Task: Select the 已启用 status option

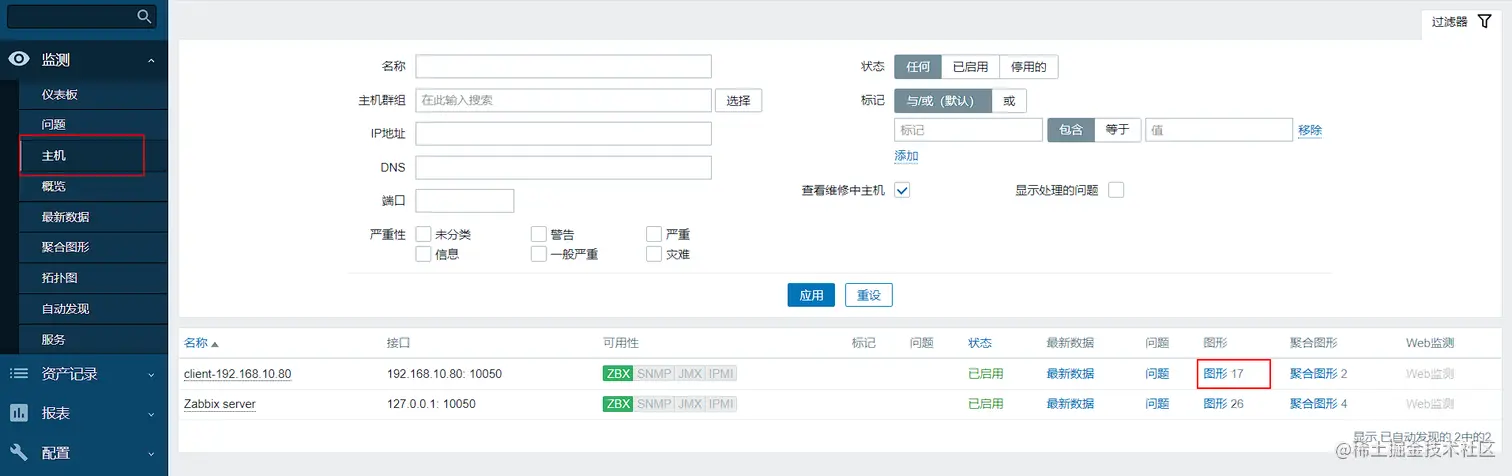Action: tap(970, 67)
